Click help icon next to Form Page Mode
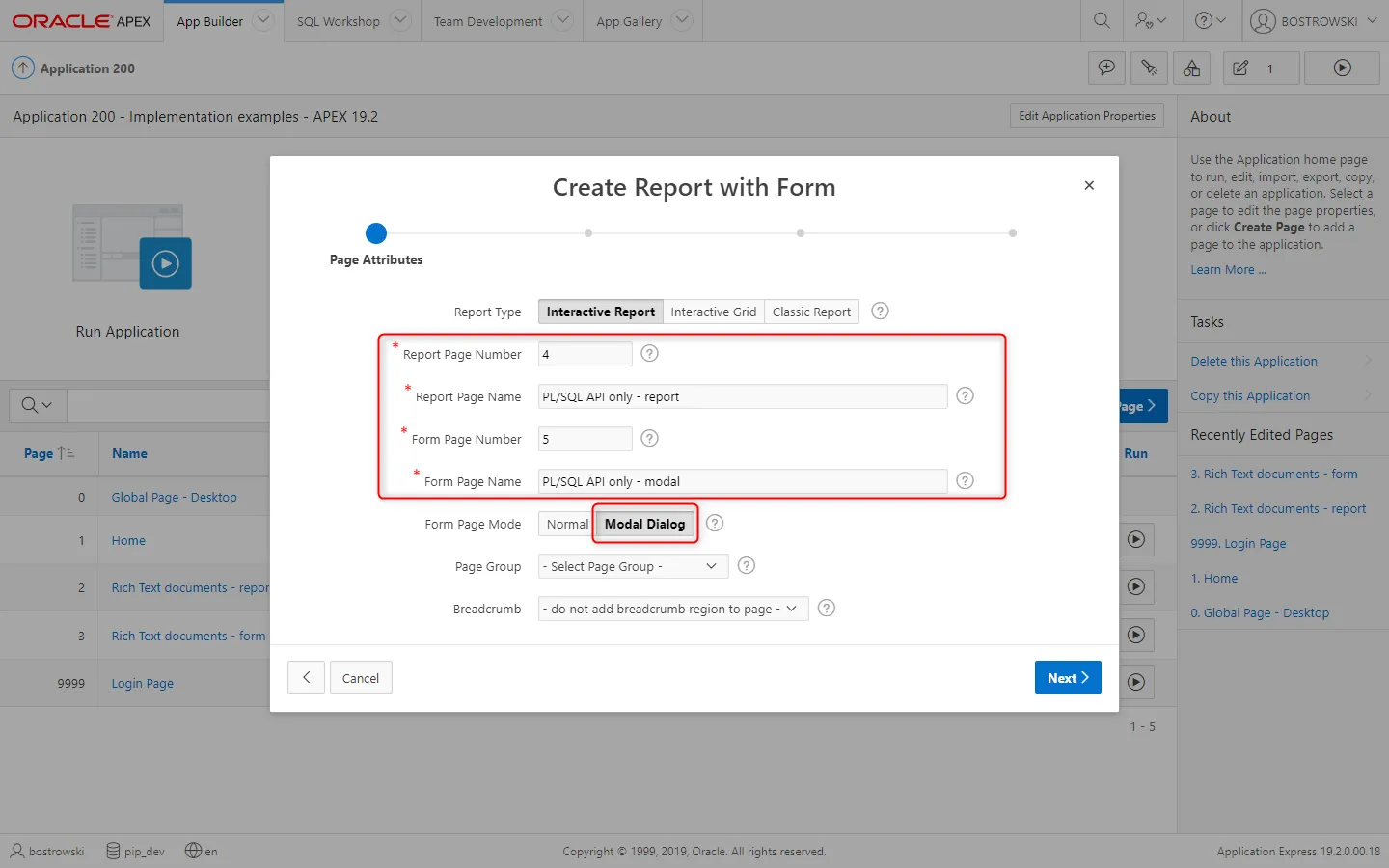This screenshot has height=868, width=1389. point(714,524)
